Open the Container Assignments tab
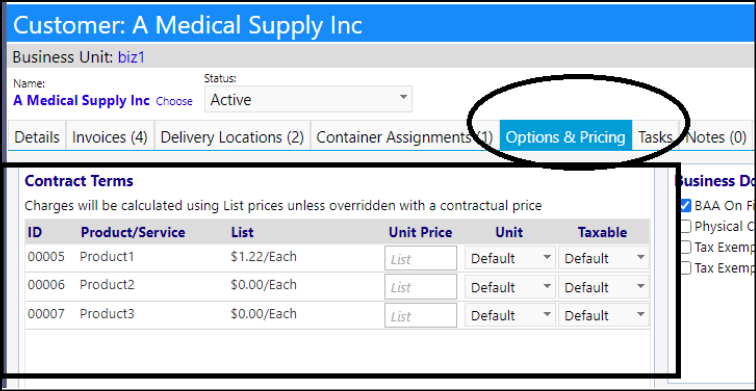Image resolution: width=756 pixels, height=391 pixels. pos(405,137)
